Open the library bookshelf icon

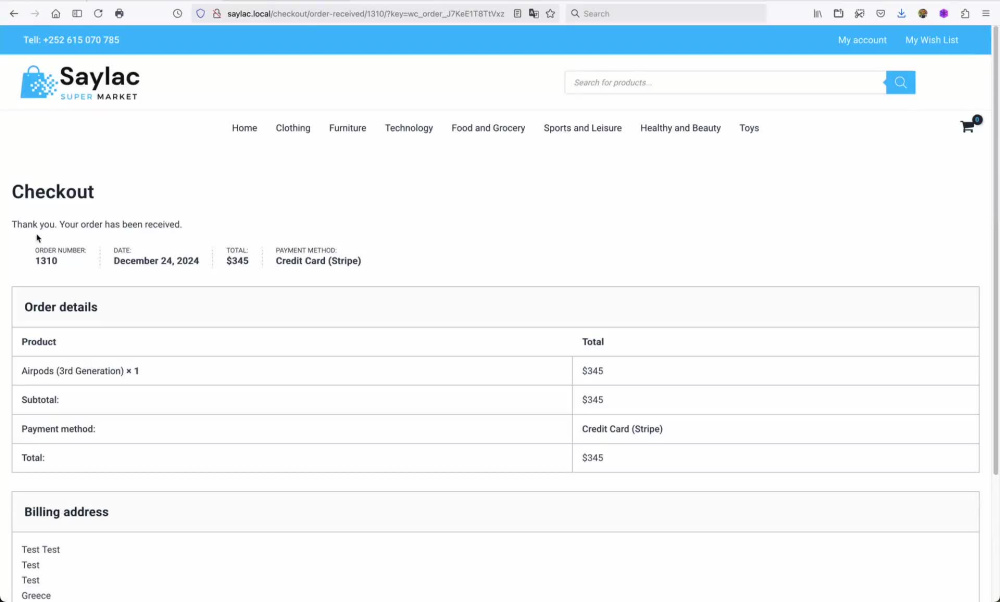pyautogui.click(x=818, y=13)
